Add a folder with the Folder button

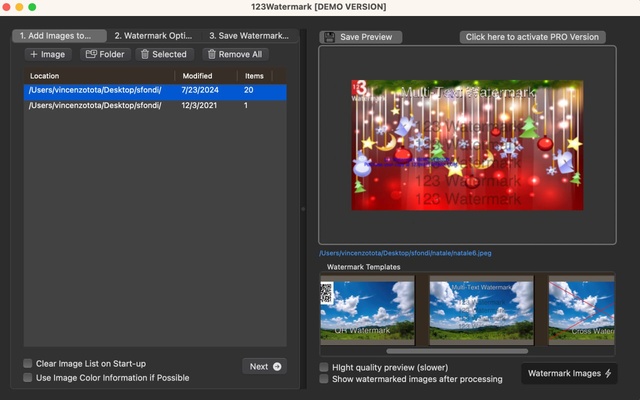pyautogui.click(x=105, y=54)
